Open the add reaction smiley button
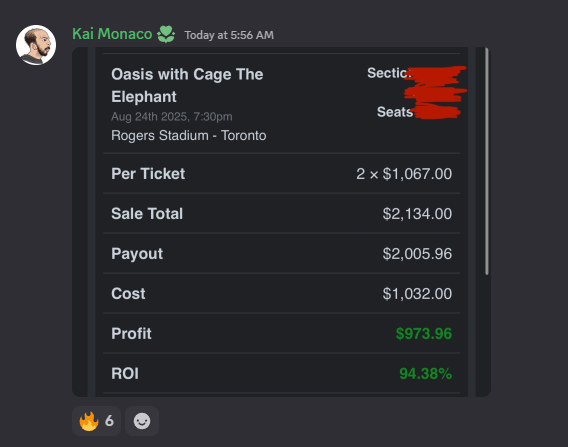The width and height of the screenshot is (568, 447). pyautogui.click(x=142, y=421)
